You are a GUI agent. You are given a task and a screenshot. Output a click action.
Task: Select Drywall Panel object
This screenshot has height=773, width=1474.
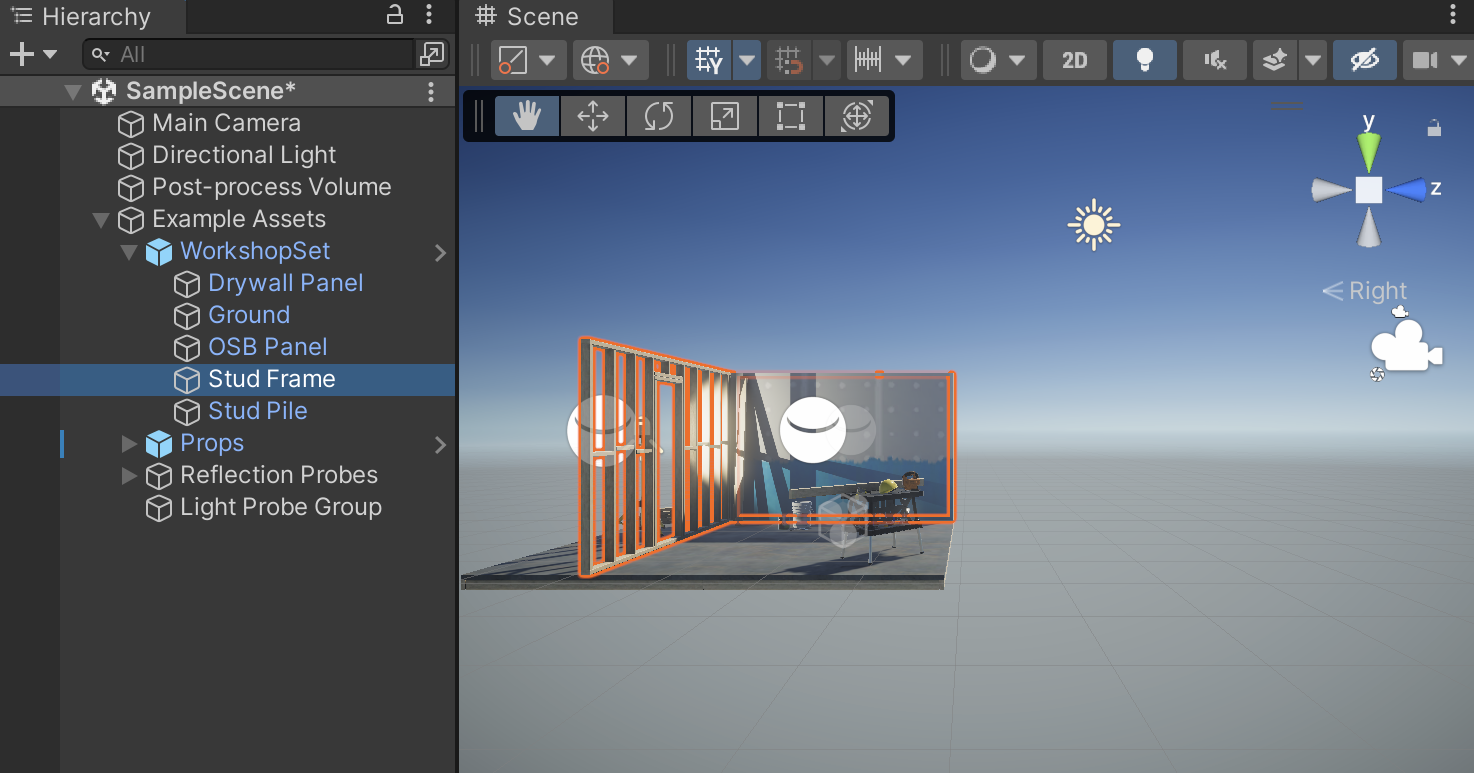(285, 283)
